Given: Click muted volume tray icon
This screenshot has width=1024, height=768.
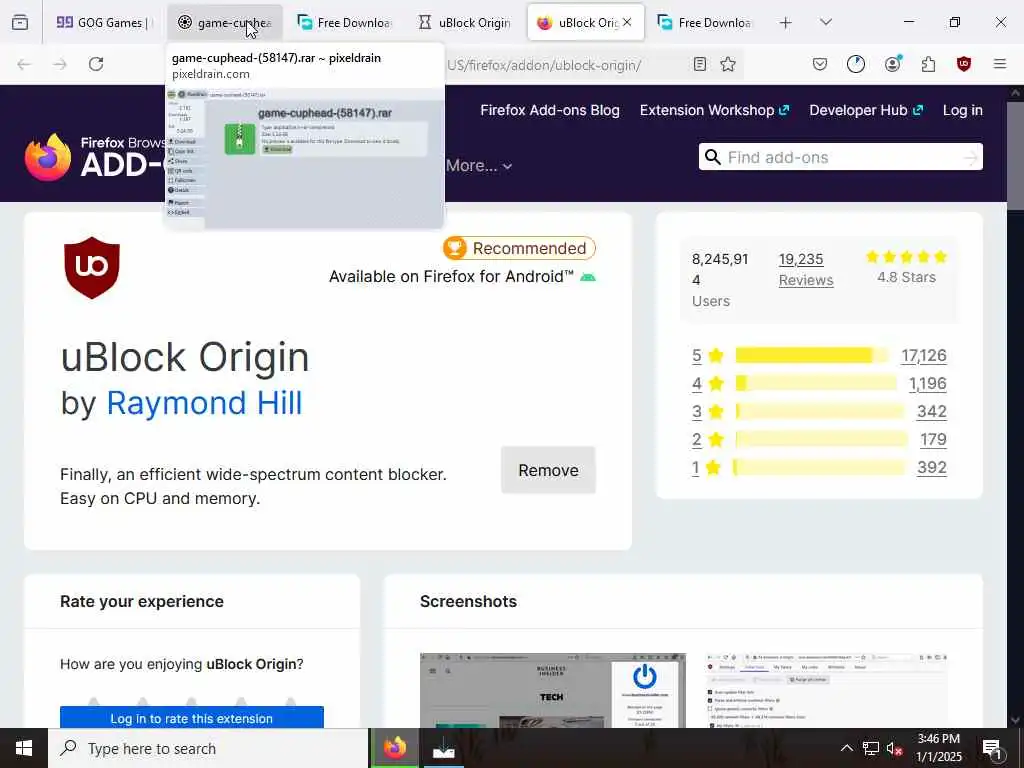Looking at the screenshot, I should tap(895, 748).
